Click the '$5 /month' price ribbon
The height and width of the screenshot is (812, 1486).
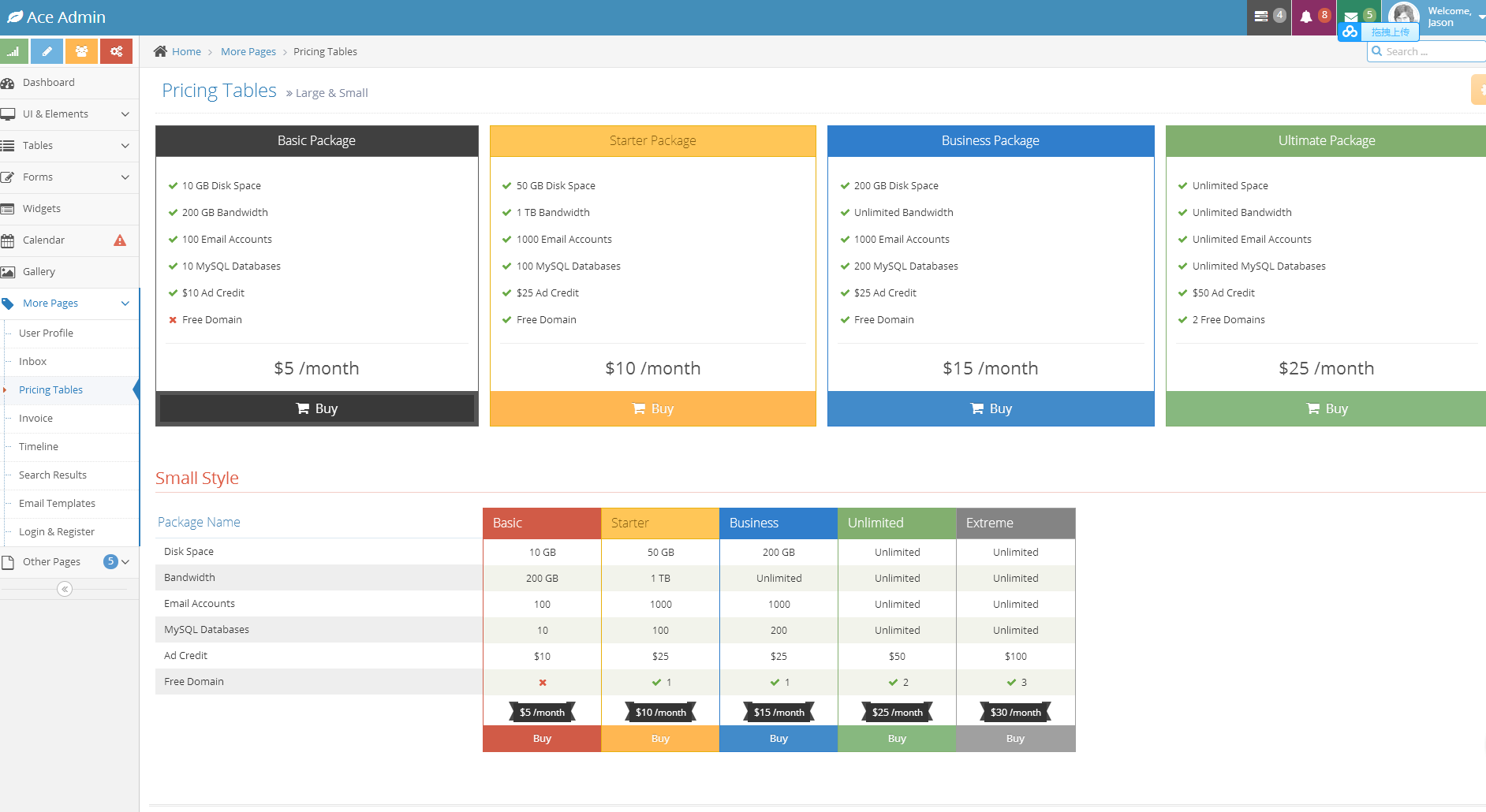click(x=542, y=713)
